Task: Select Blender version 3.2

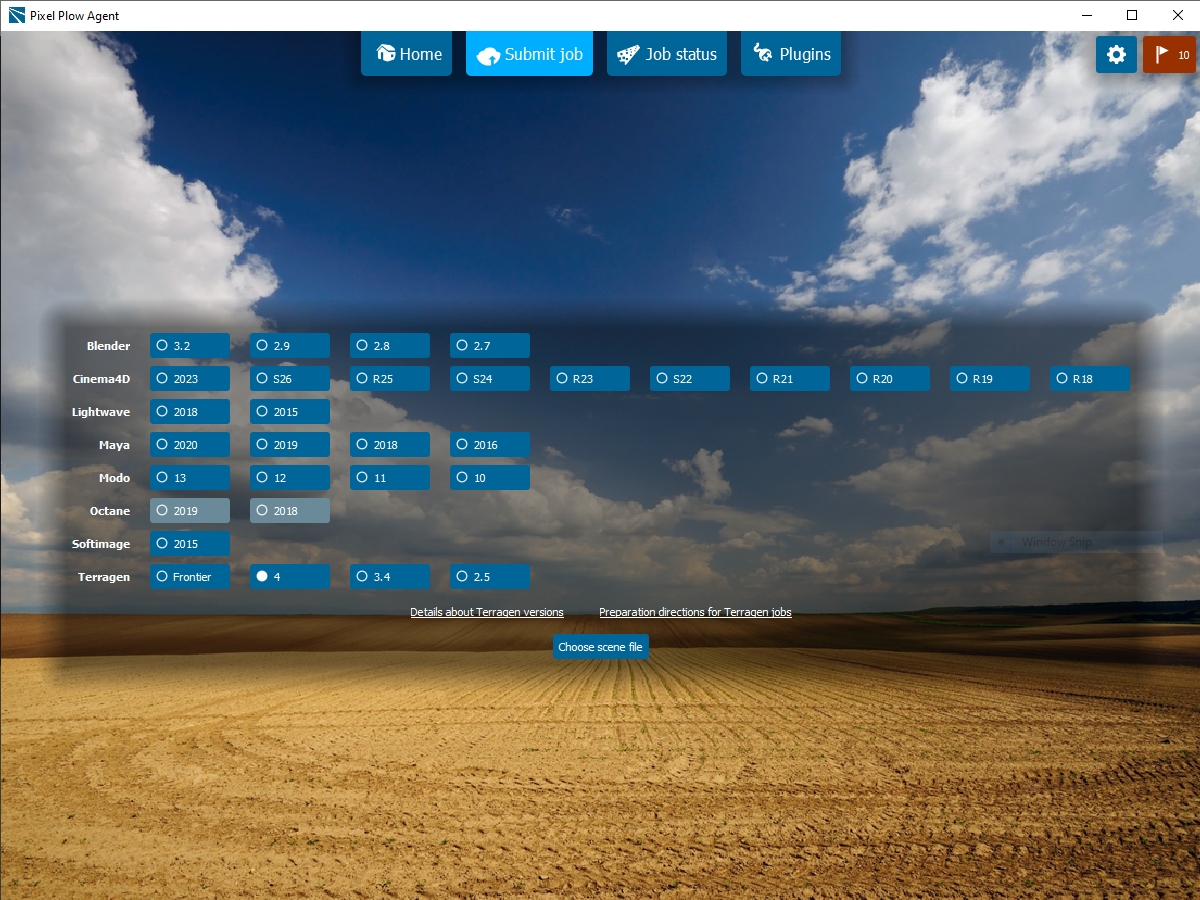Action: click(190, 346)
